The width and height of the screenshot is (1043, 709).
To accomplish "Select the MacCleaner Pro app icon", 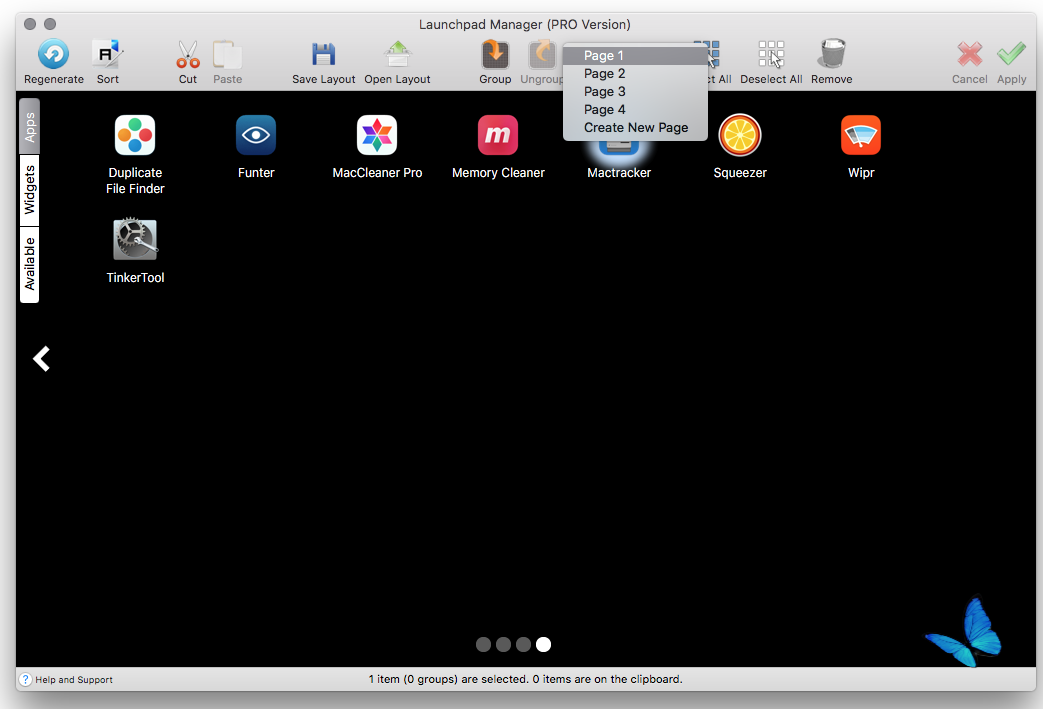I will click(377, 135).
